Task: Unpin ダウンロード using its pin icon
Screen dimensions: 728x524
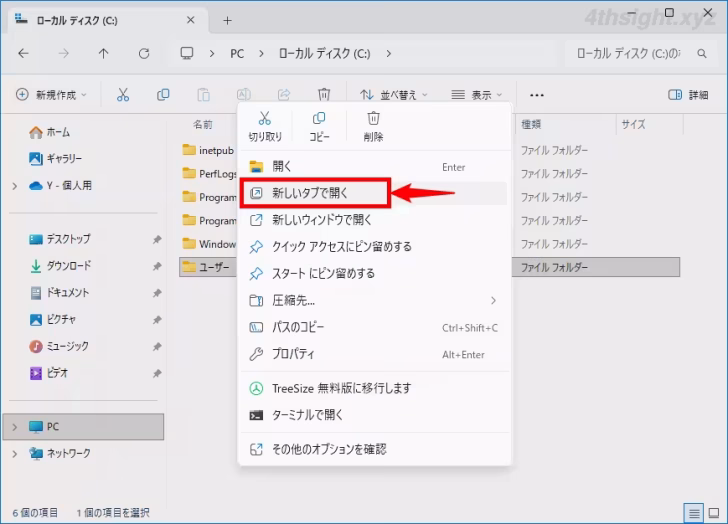Action: [157, 266]
